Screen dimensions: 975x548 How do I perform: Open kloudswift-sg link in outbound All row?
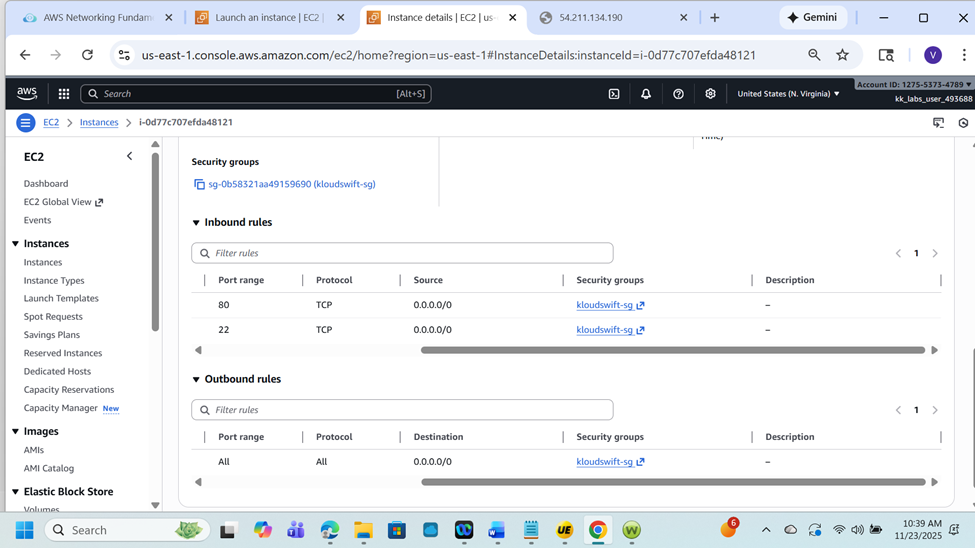(610, 462)
